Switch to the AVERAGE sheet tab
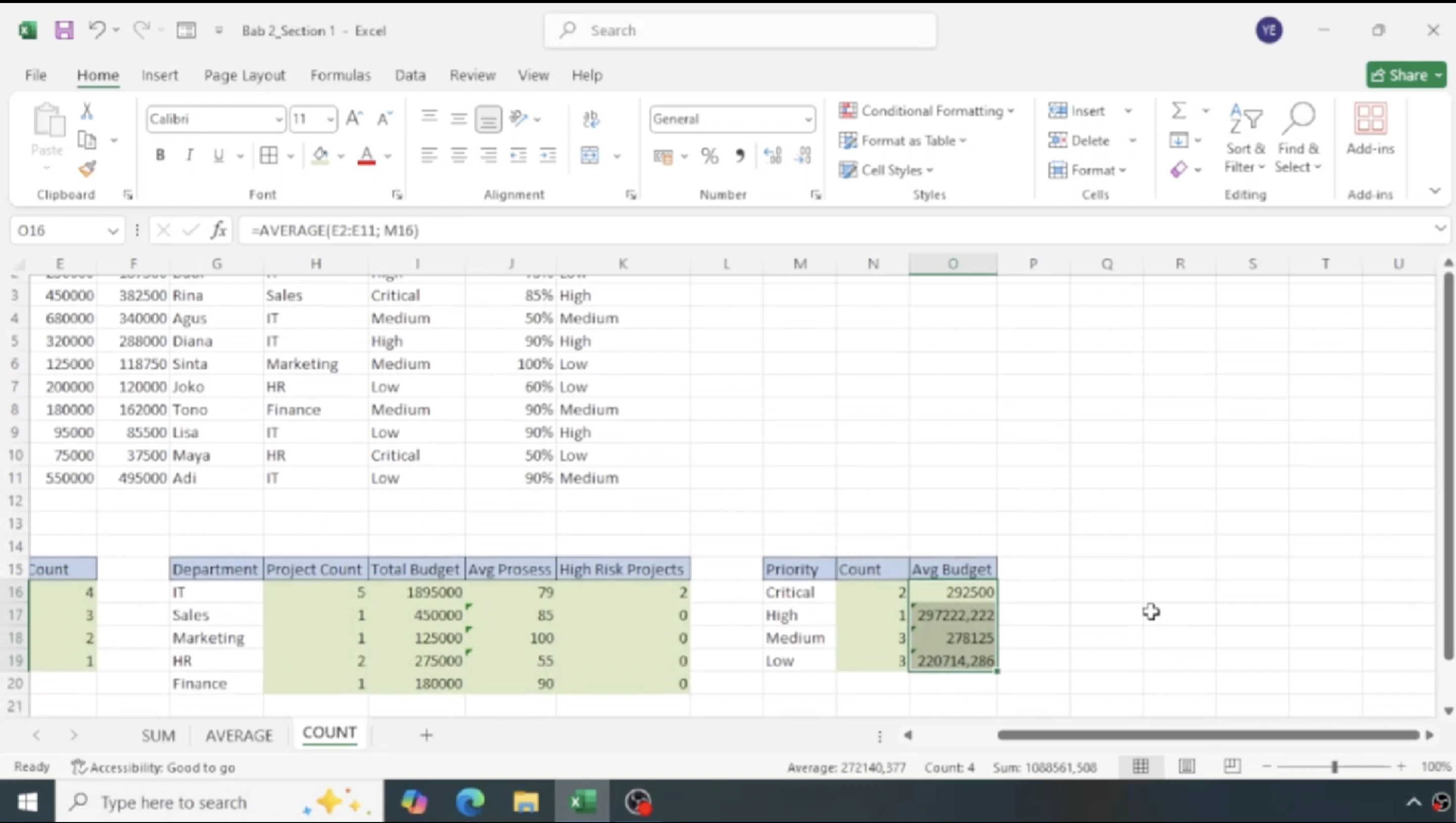Screen dimensions: 1456x823 pos(240,735)
